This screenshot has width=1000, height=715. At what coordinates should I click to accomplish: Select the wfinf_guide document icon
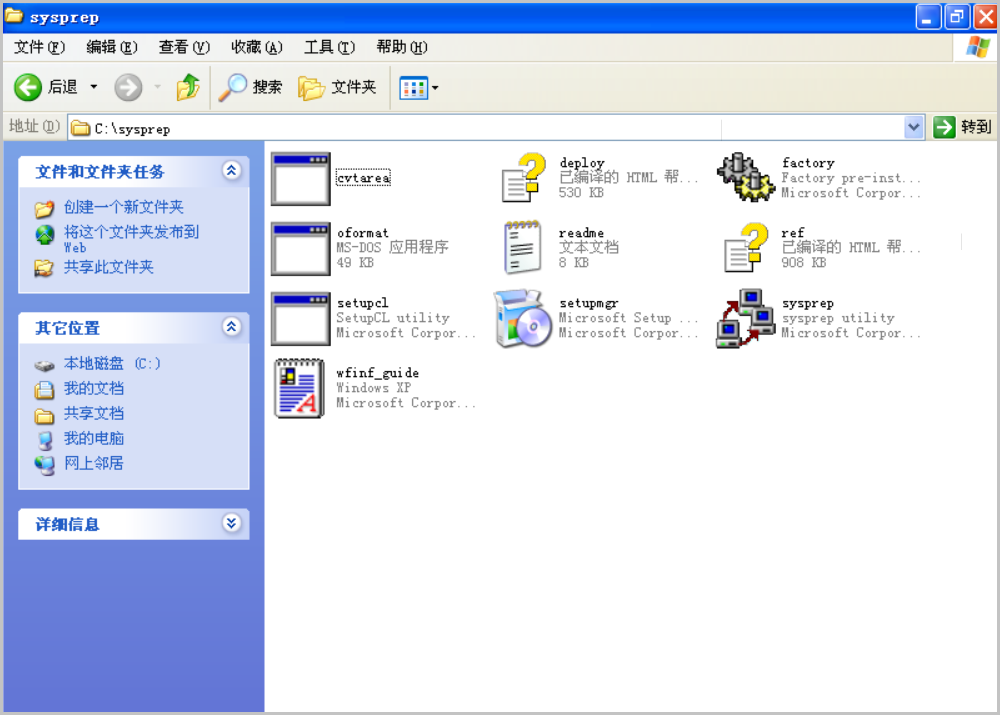pos(300,388)
